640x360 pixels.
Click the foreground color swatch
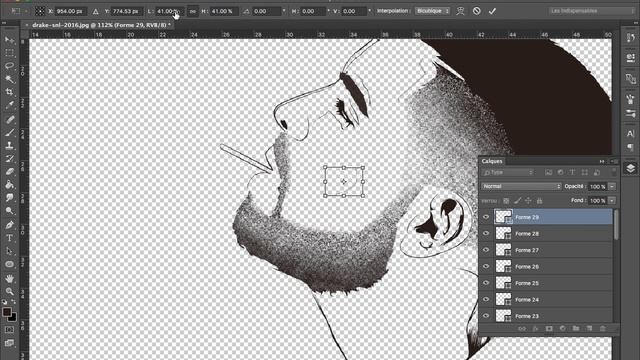pos(6,312)
